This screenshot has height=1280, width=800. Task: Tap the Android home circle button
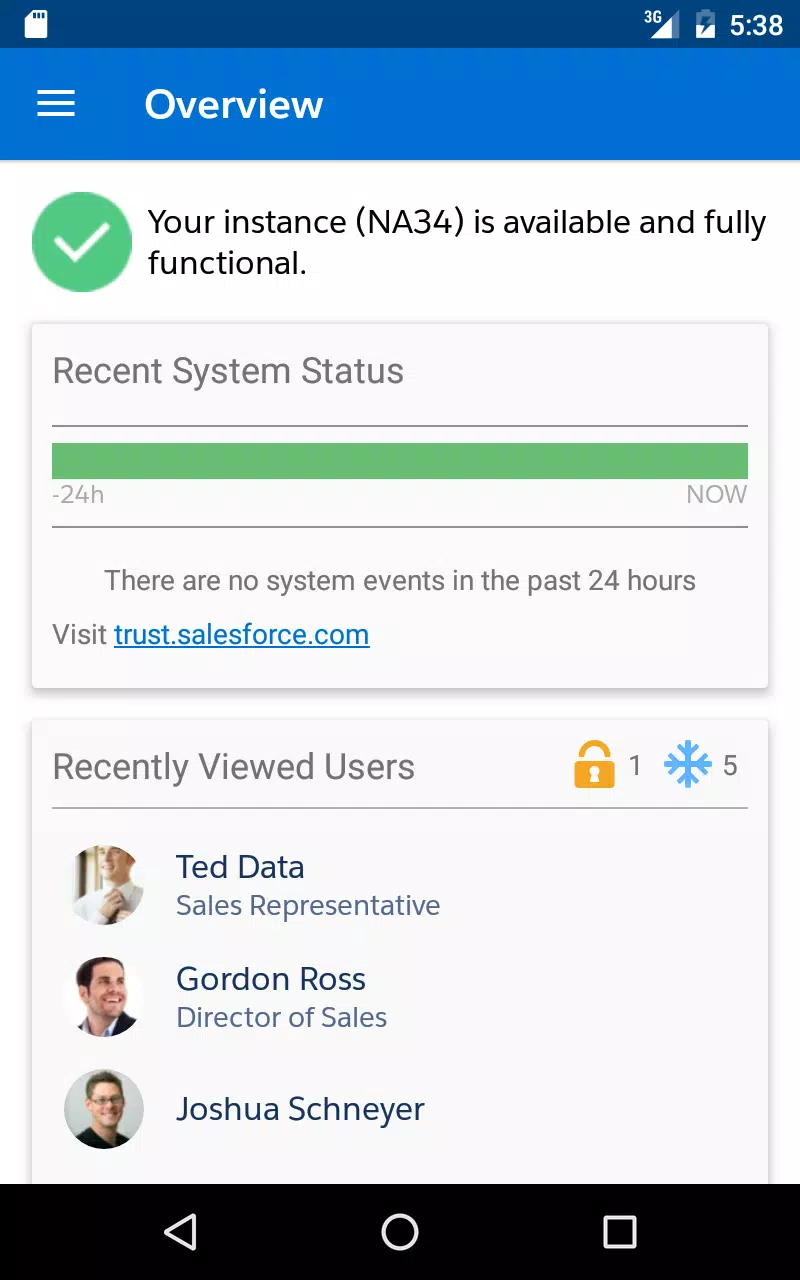[x=400, y=1232]
